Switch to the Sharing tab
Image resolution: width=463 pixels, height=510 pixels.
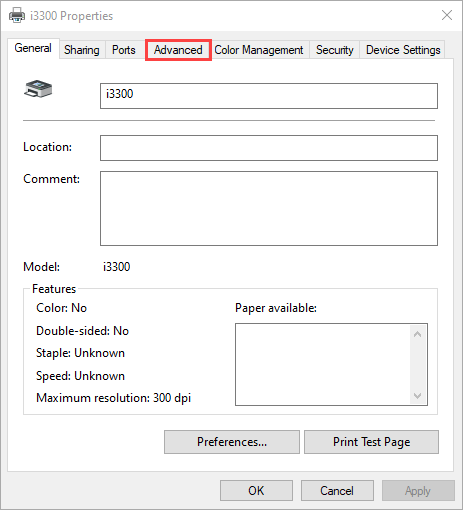click(82, 50)
